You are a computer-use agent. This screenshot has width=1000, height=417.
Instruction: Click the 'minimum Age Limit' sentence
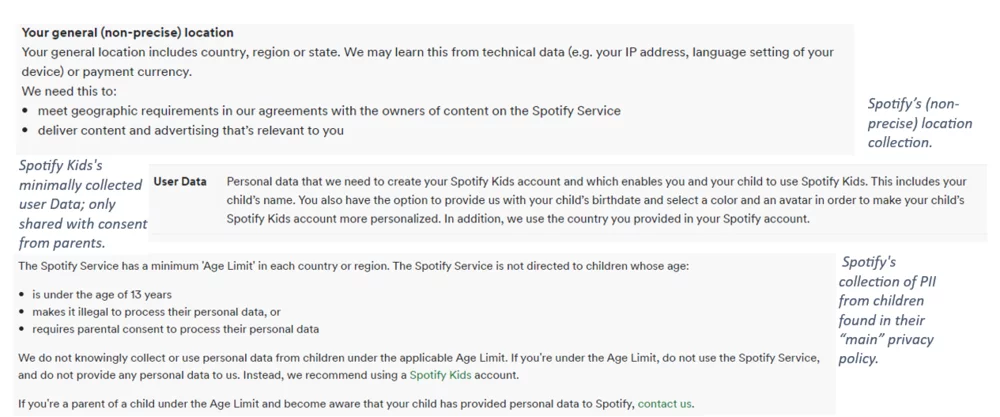(x=353, y=266)
